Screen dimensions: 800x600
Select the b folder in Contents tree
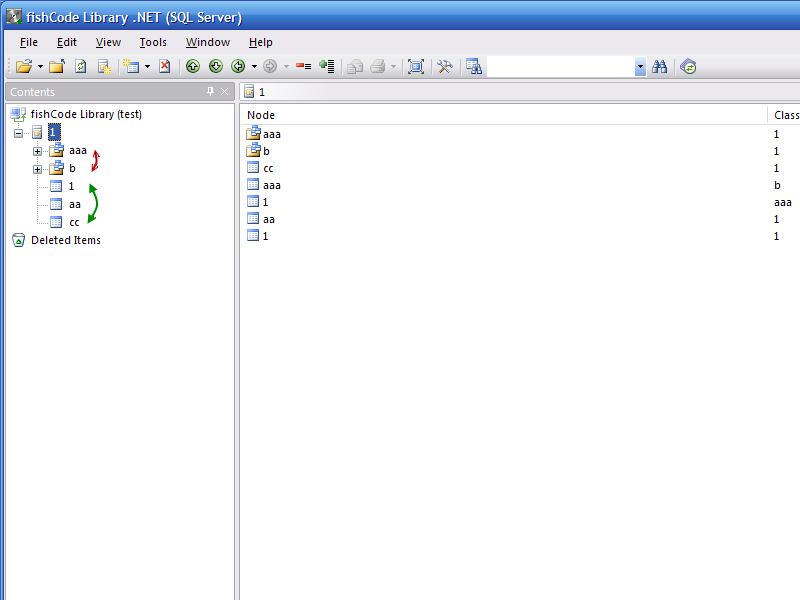point(72,168)
